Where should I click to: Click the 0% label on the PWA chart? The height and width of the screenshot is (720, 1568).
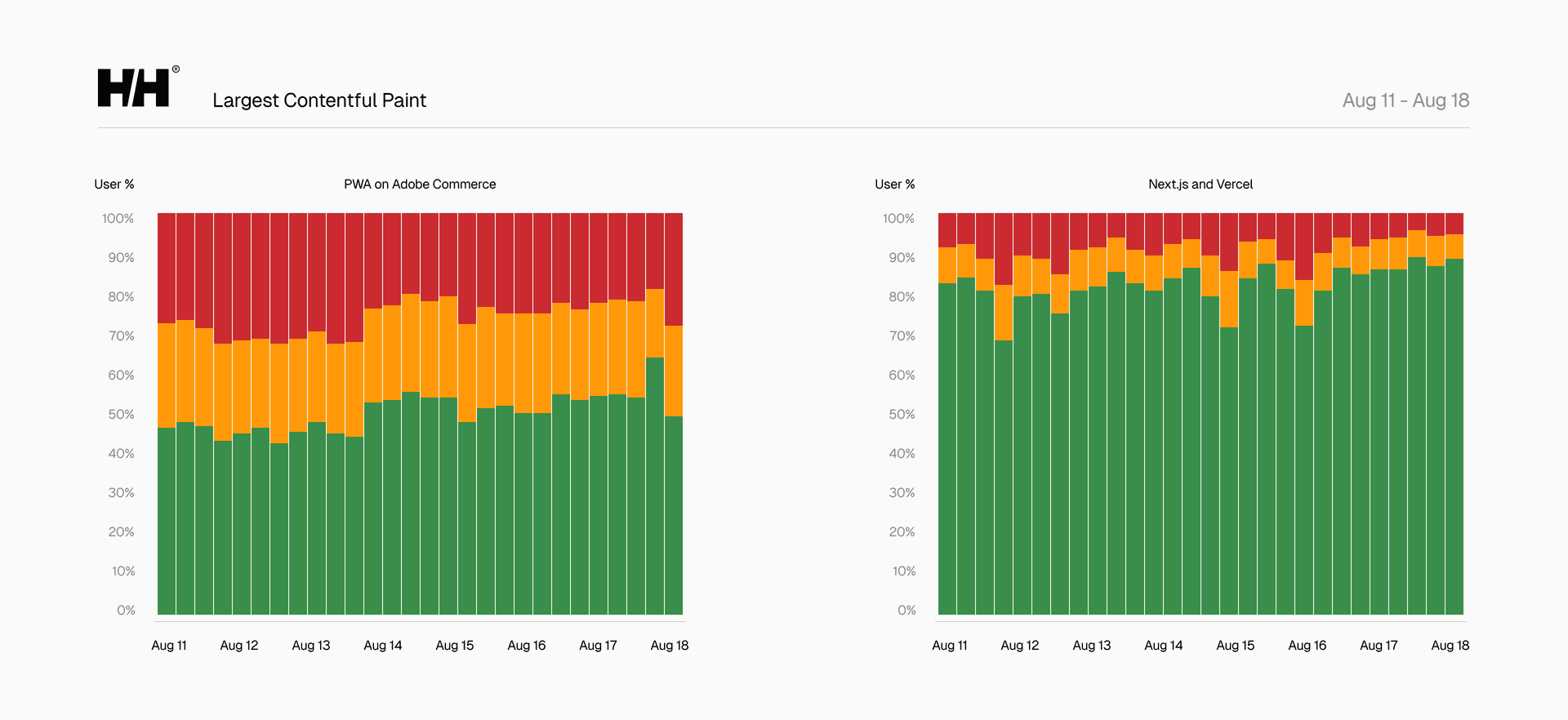[x=126, y=611]
